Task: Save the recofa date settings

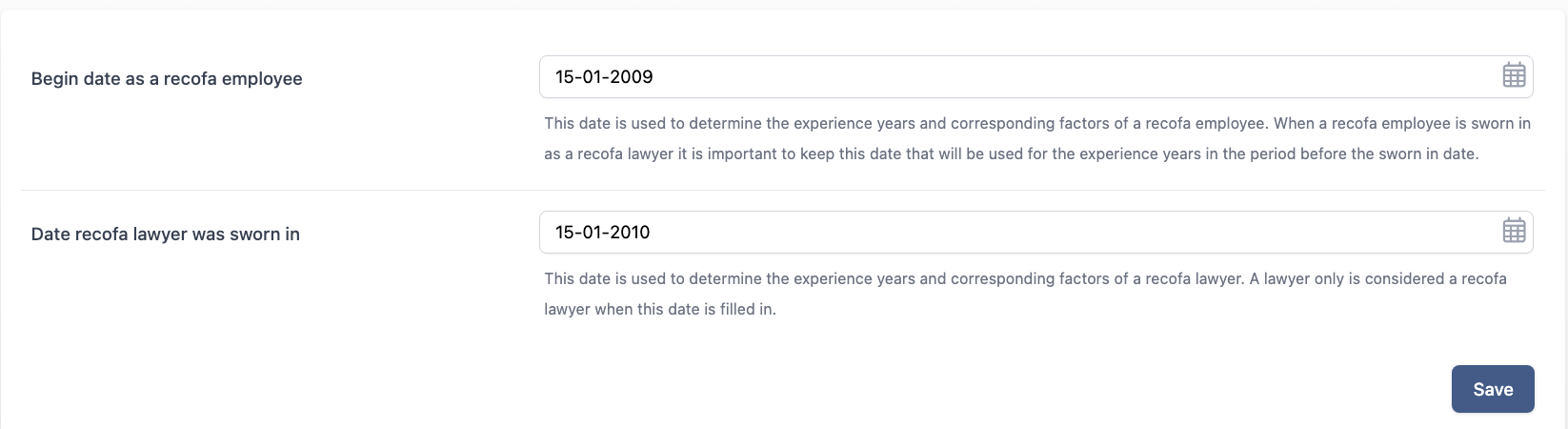Action: [1493, 389]
